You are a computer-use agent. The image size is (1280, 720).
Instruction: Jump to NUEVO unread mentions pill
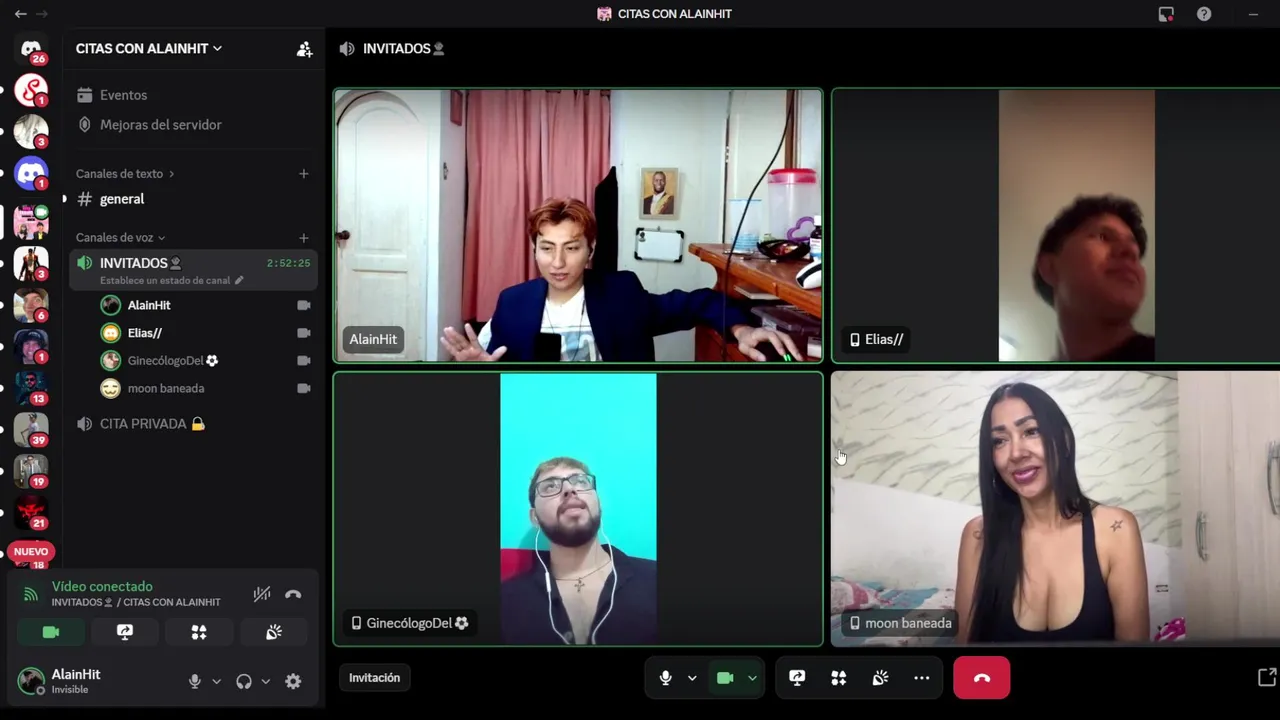coord(31,551)
